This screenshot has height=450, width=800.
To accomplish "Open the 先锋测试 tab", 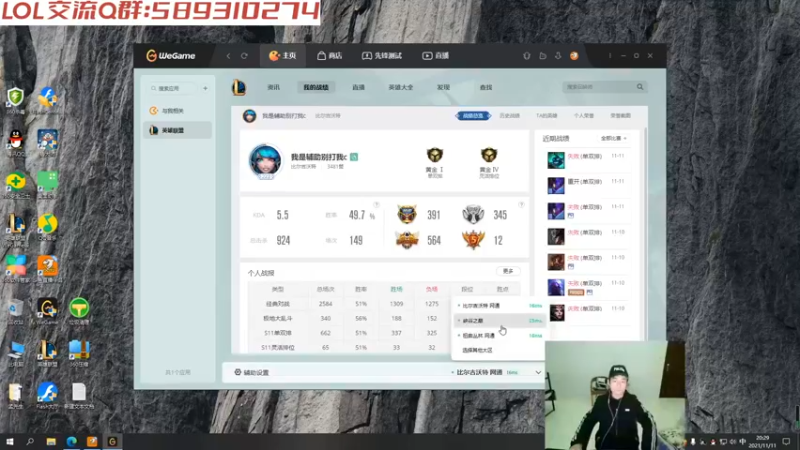I will point(382,56).
